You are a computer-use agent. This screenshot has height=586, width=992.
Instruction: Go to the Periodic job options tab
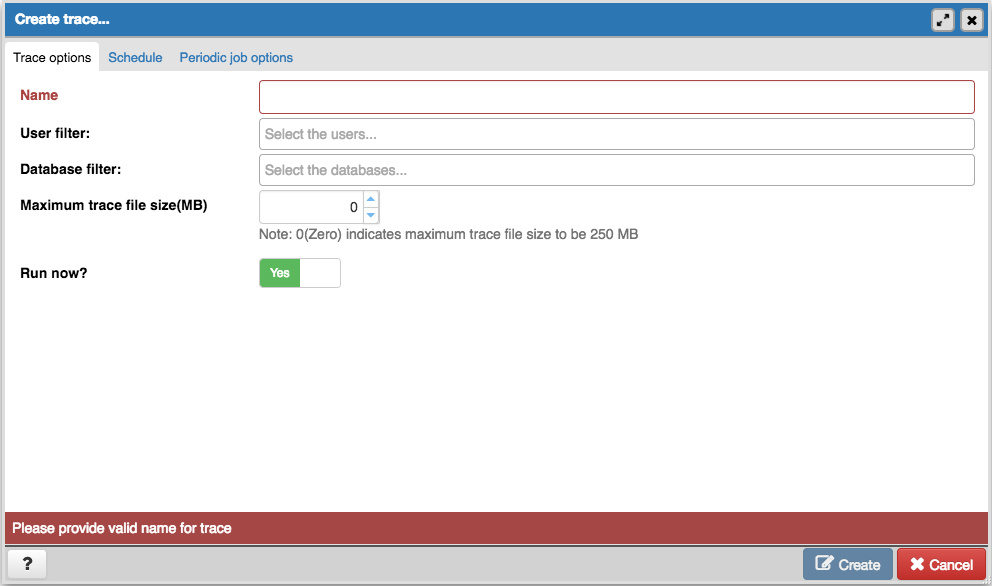(236, 58)
